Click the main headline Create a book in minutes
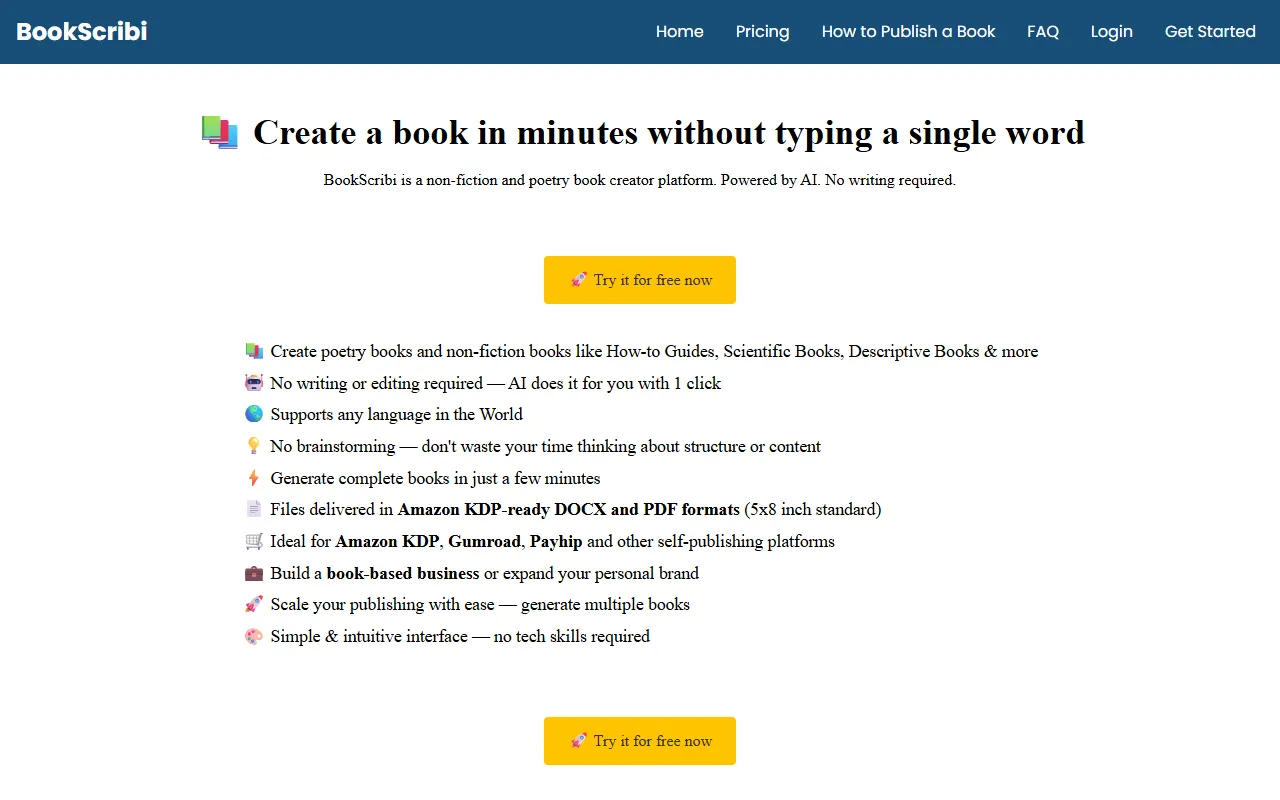1280x800 pixels. point(669,132)
